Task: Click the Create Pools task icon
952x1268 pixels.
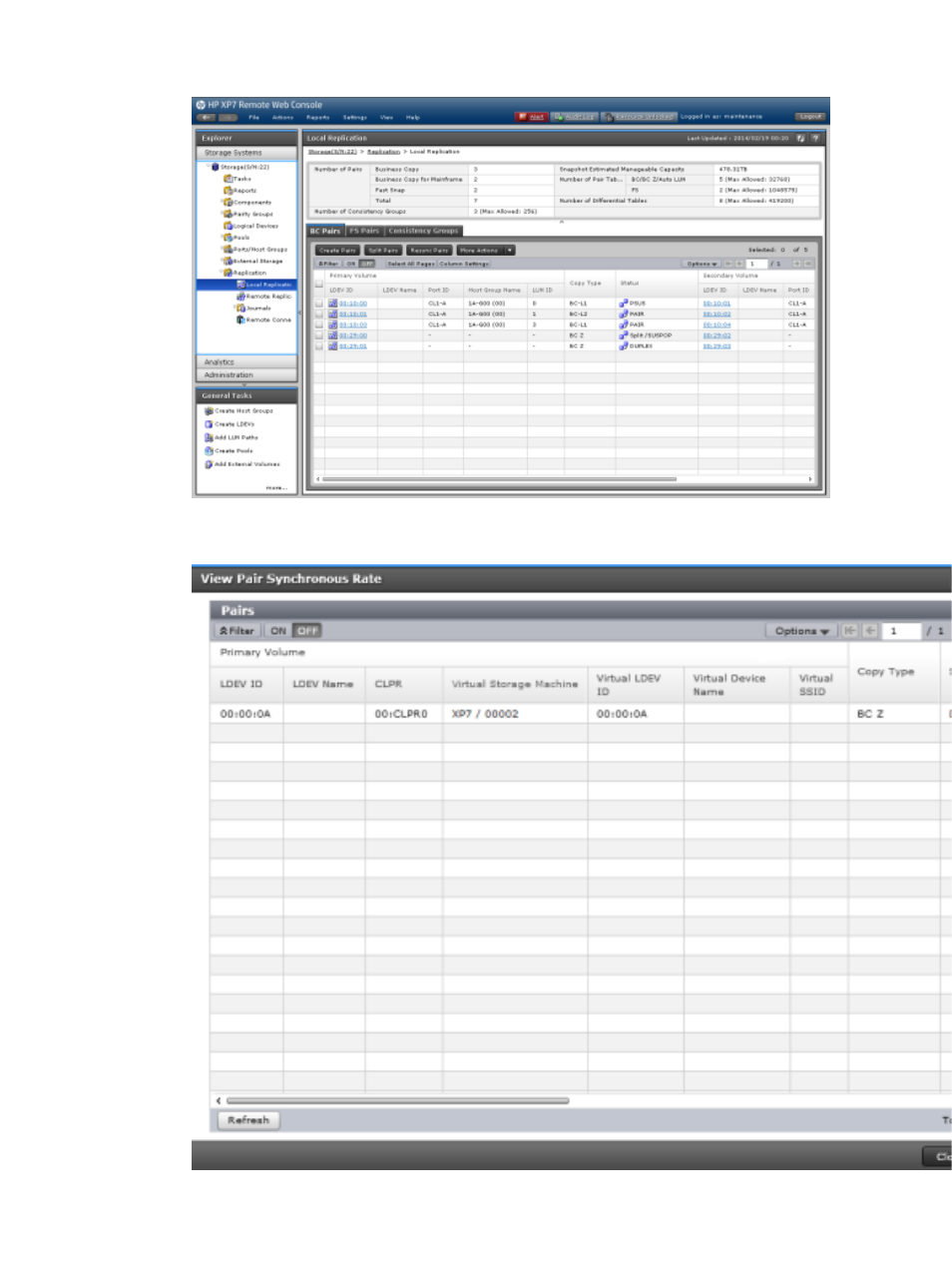Action: point(209,450)
